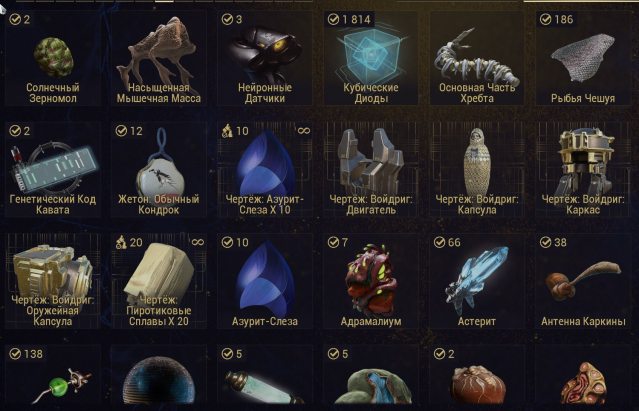This screenshot has height=411, width=639.
Task: Select the Астерит crystal item
Action: click(477, 281)
